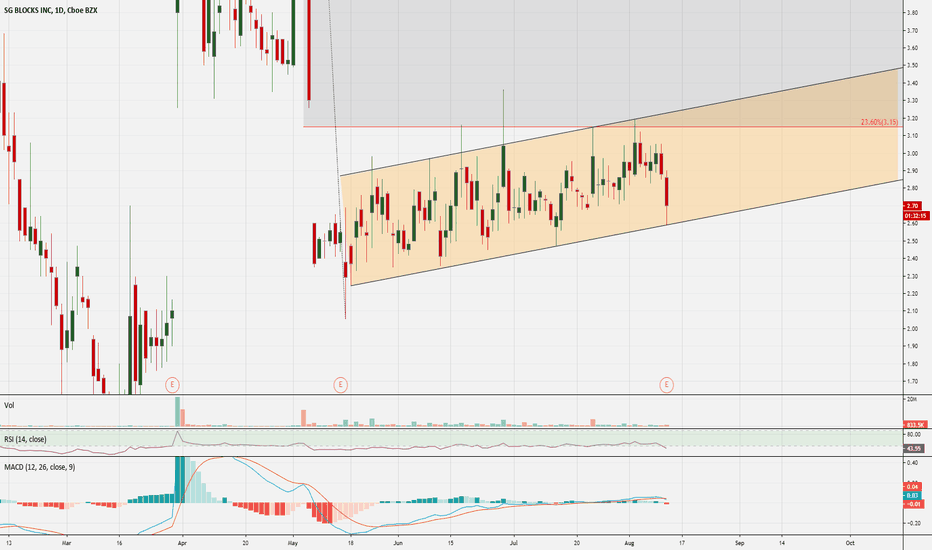Image resolution: width=932 pixels, height=550 pixels.
Task: Click the 0.40 MACD axis label
Action: [912, 463]
